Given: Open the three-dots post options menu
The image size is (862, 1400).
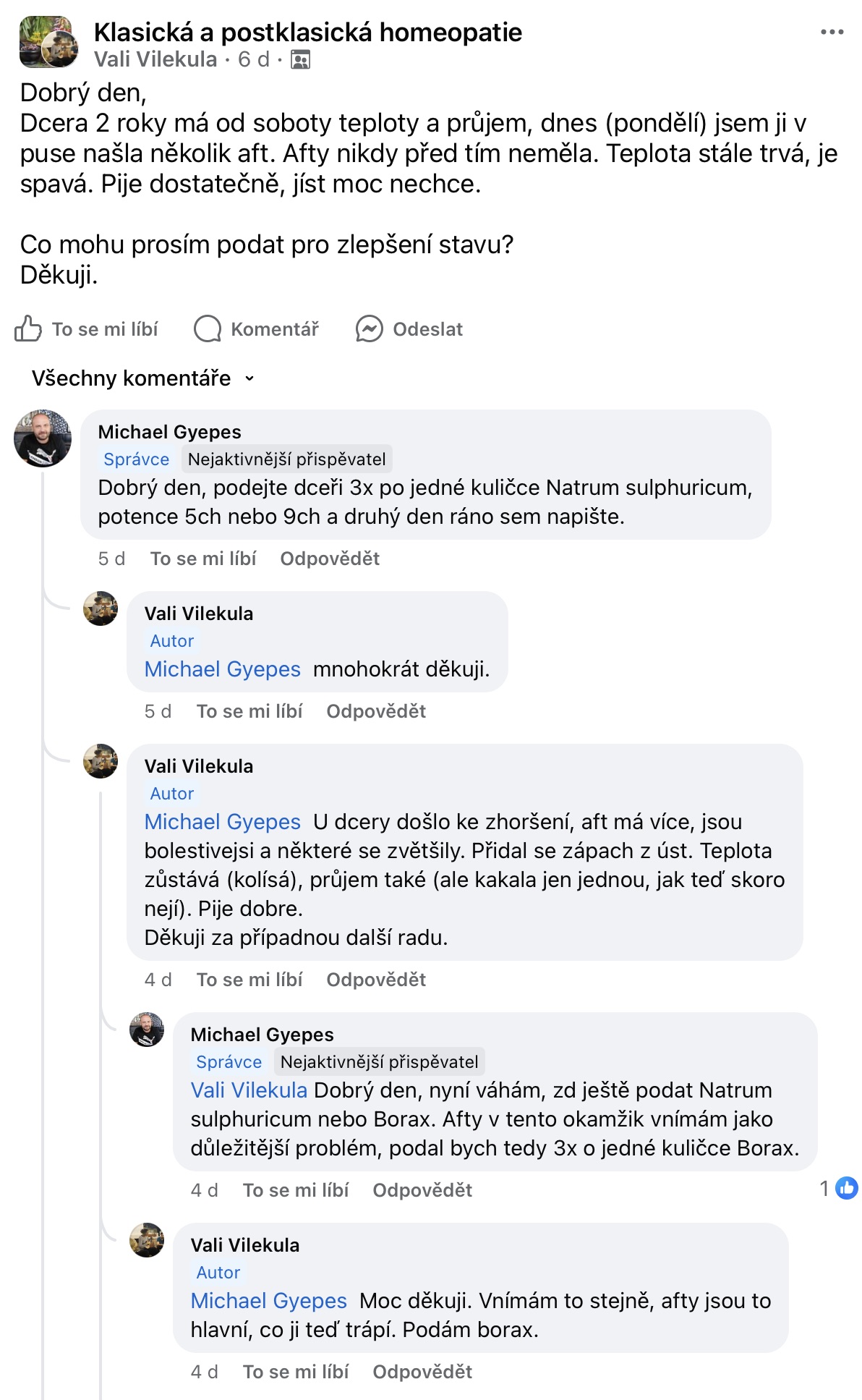Looking at the screenshot, I should [832, 32].
